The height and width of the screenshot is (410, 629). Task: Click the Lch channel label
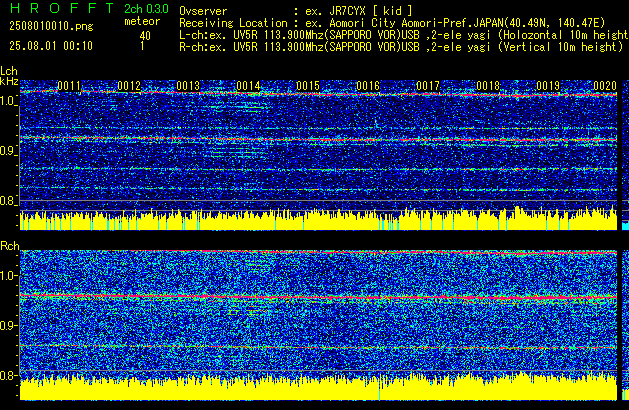click(x=9, y=71)
